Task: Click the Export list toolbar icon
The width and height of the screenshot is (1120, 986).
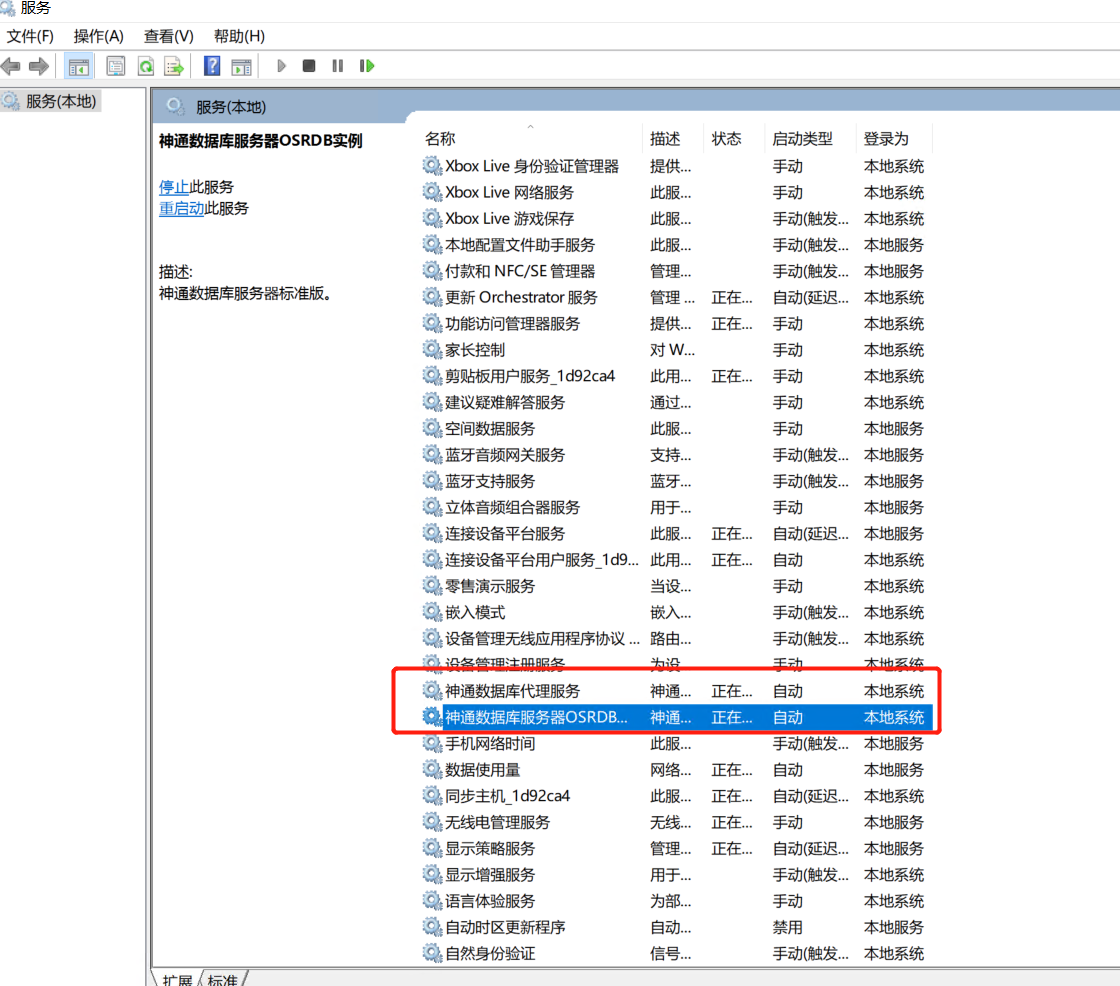Action: [174, 66]
